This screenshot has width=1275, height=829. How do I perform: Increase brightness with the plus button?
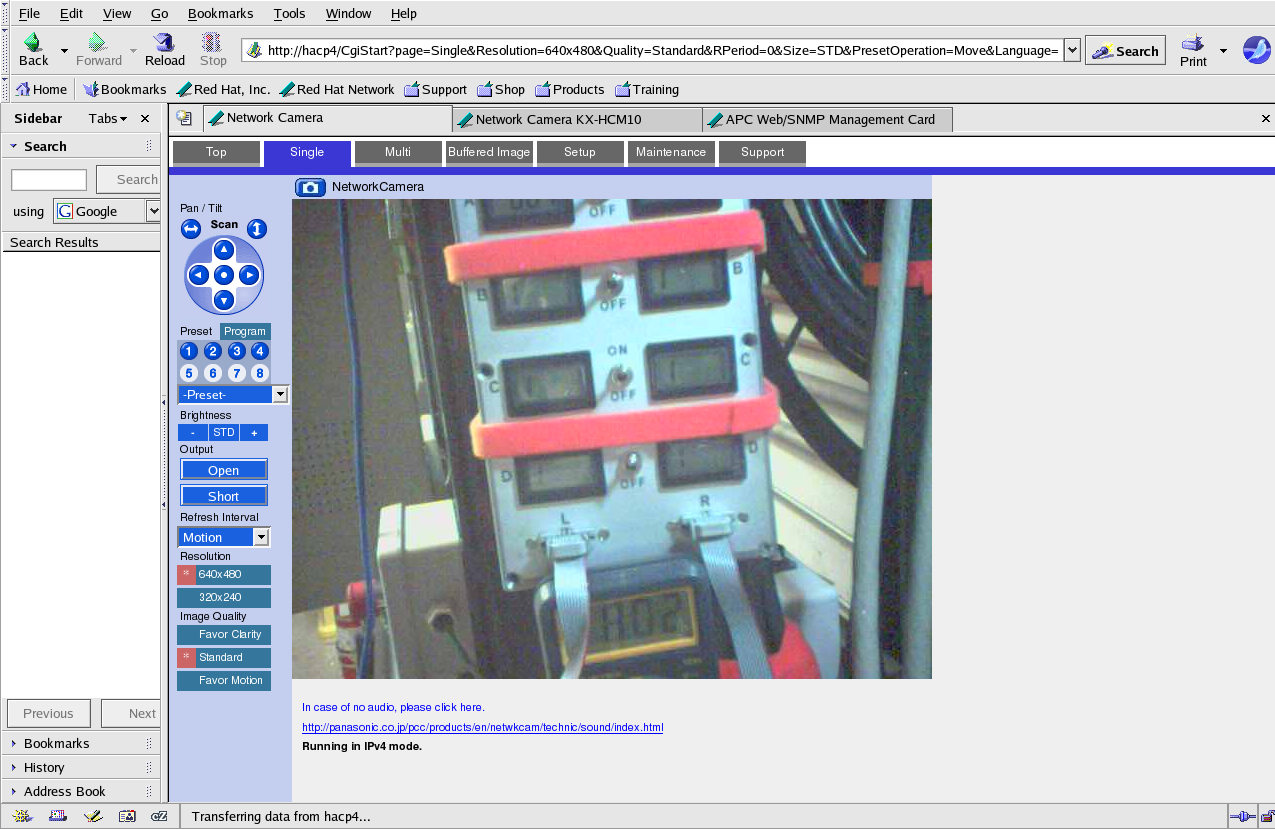254,433
